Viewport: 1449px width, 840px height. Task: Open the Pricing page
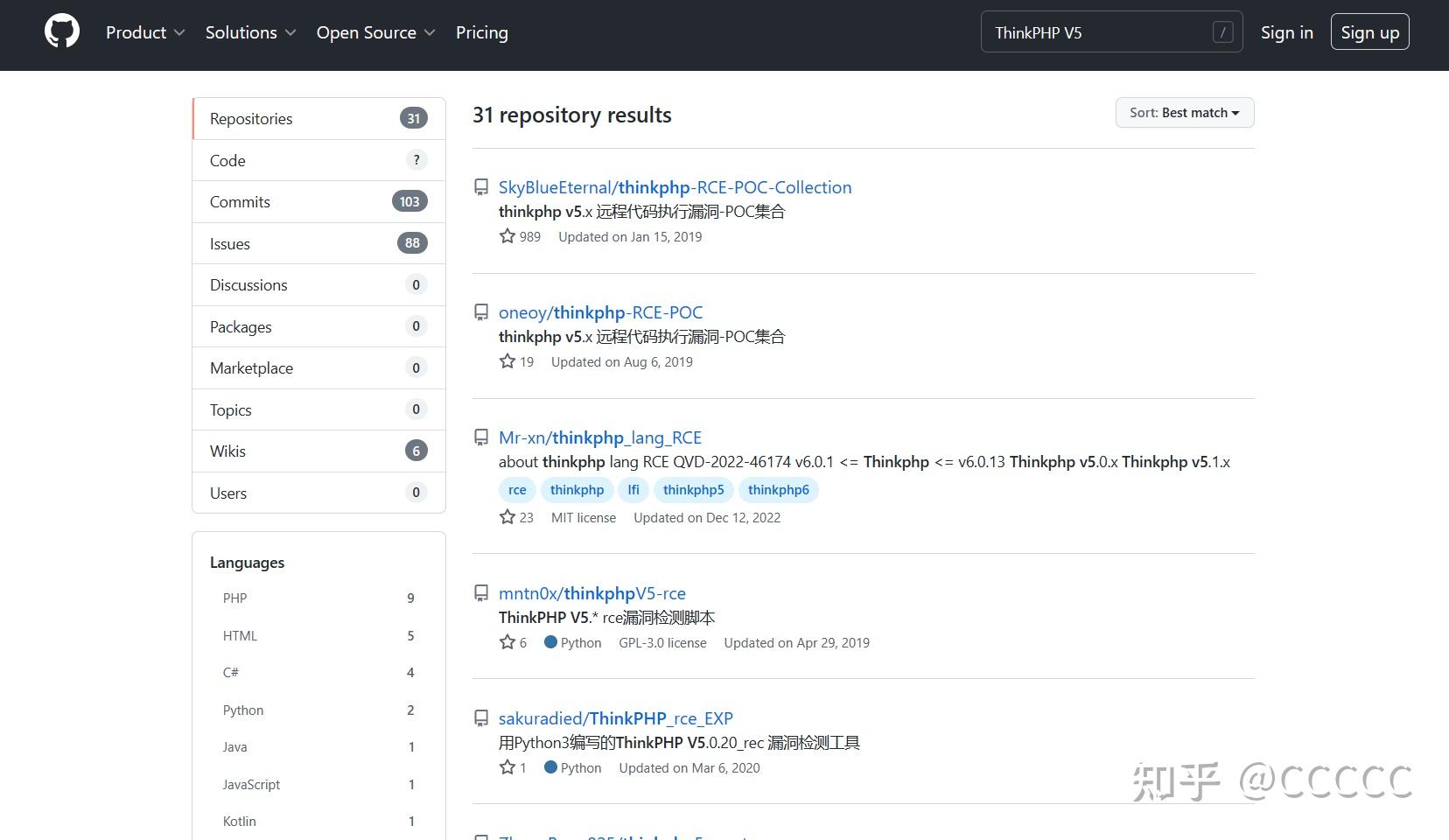(x=481, y=32)
